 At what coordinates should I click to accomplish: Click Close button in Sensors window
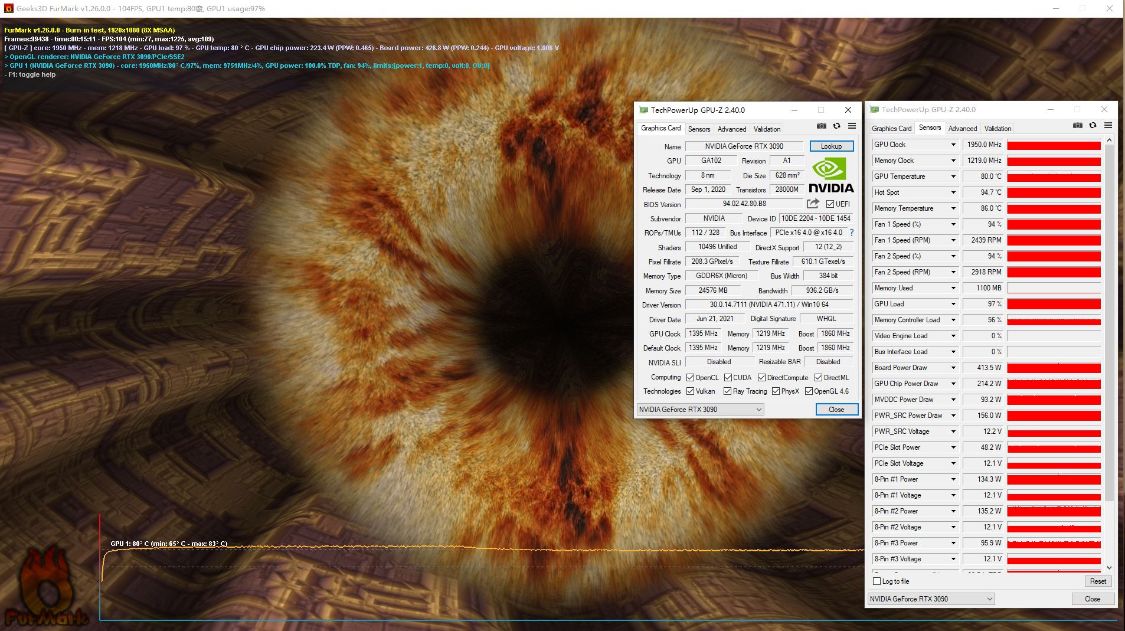1092,599
